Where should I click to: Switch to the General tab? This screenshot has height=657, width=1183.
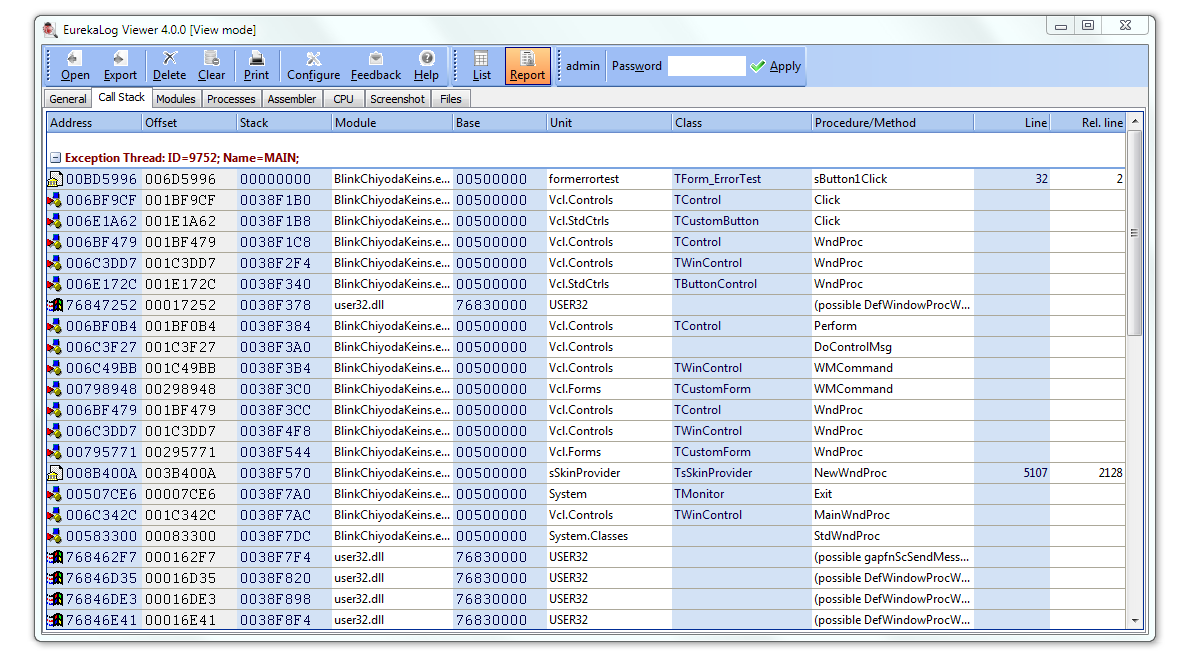pyautogui.click(x=68, y=99)
